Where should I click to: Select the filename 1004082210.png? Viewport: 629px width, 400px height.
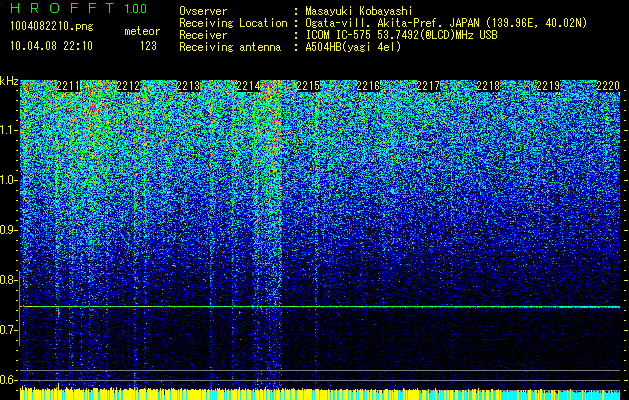click(x=52, y=27)
